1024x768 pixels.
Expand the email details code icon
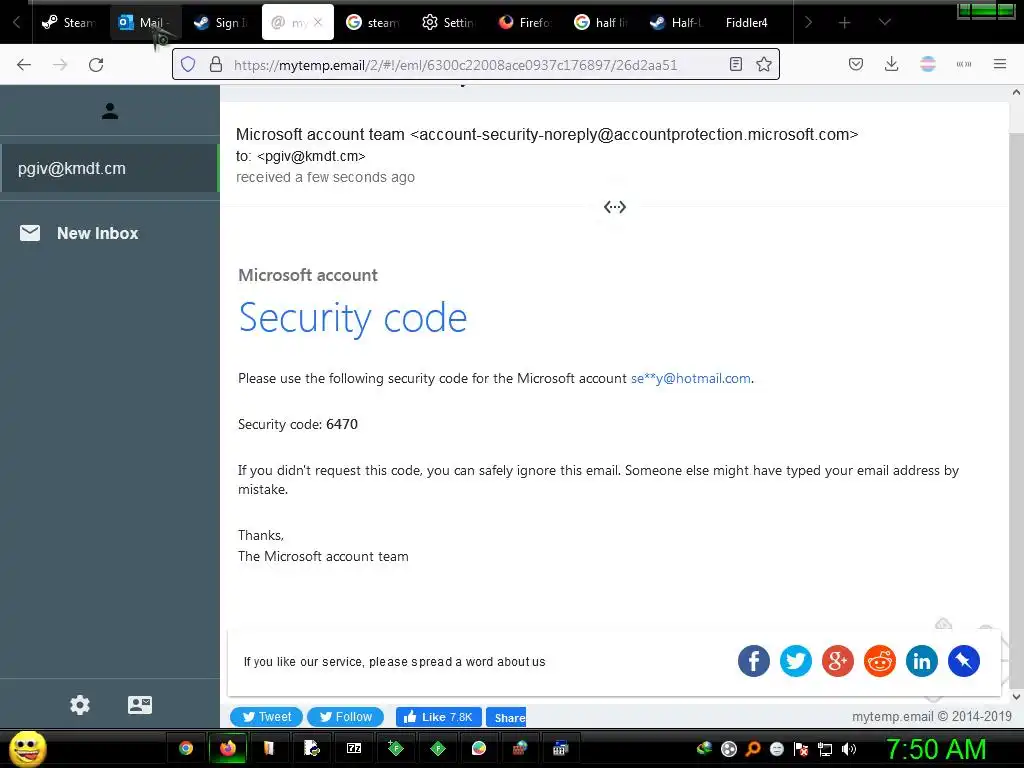click(615, 207)
